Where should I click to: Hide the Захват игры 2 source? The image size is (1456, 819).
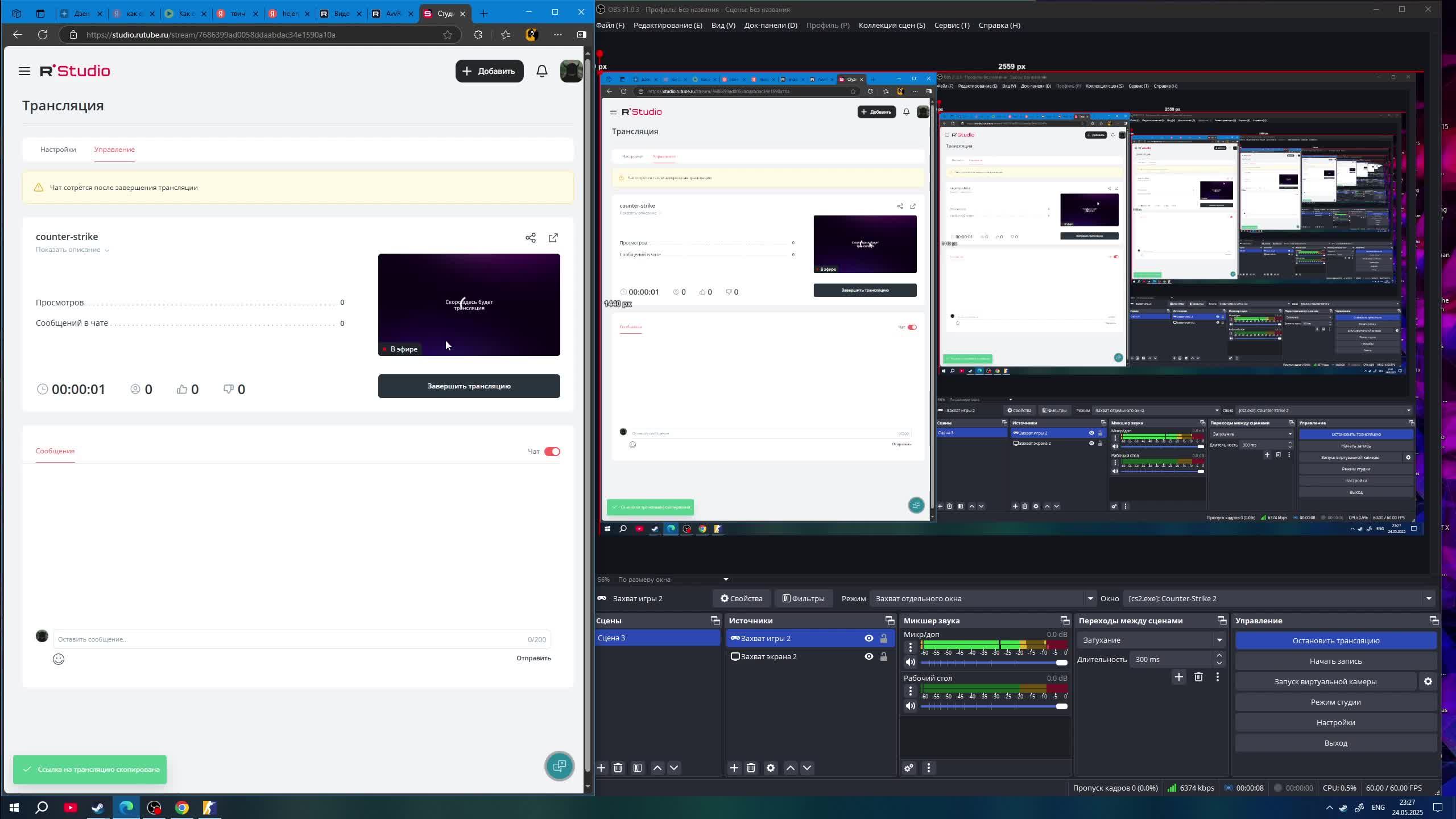[x=868, y=638]
